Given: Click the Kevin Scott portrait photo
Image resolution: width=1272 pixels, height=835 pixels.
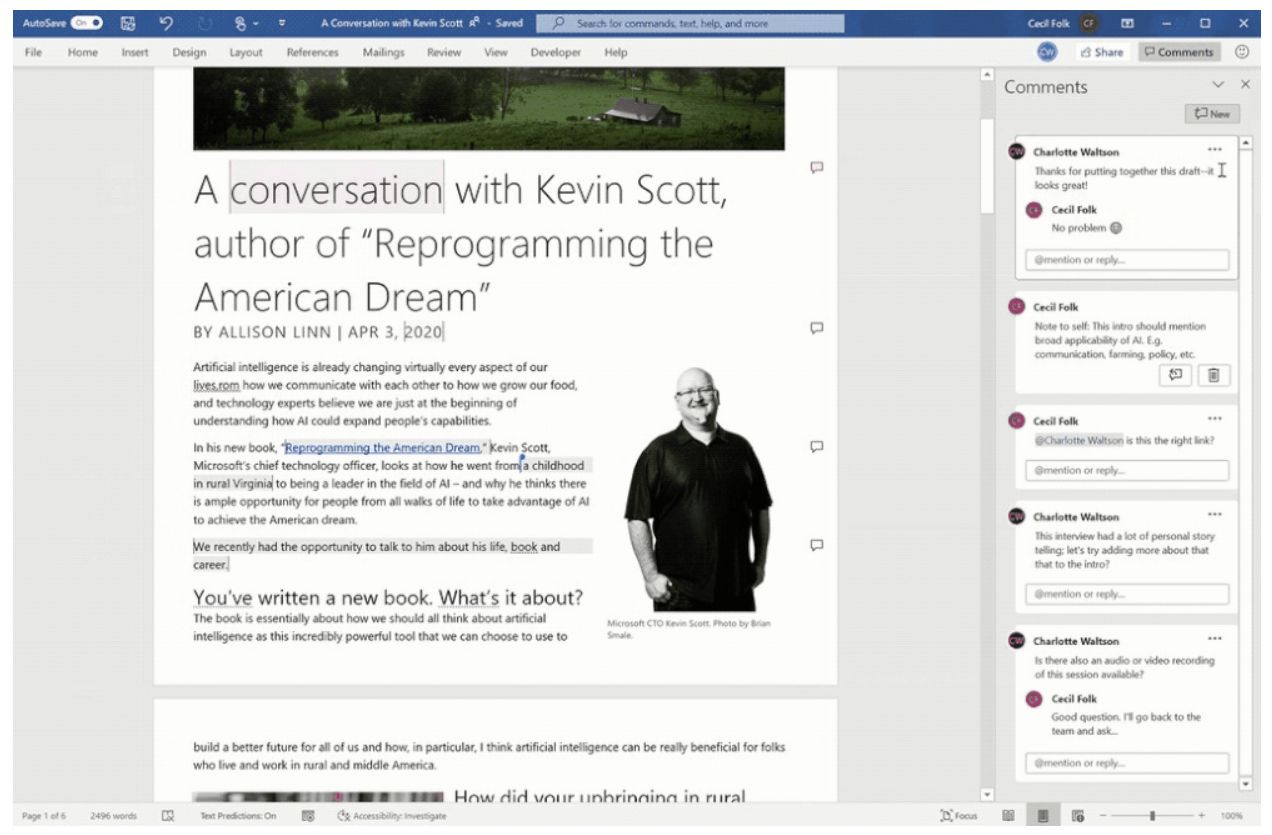Looking at the screenshot, I should coord(697,489).
